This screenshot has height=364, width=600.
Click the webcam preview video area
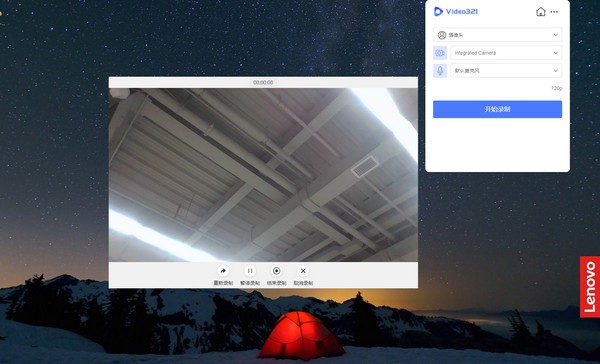click(x=263, y=175)
